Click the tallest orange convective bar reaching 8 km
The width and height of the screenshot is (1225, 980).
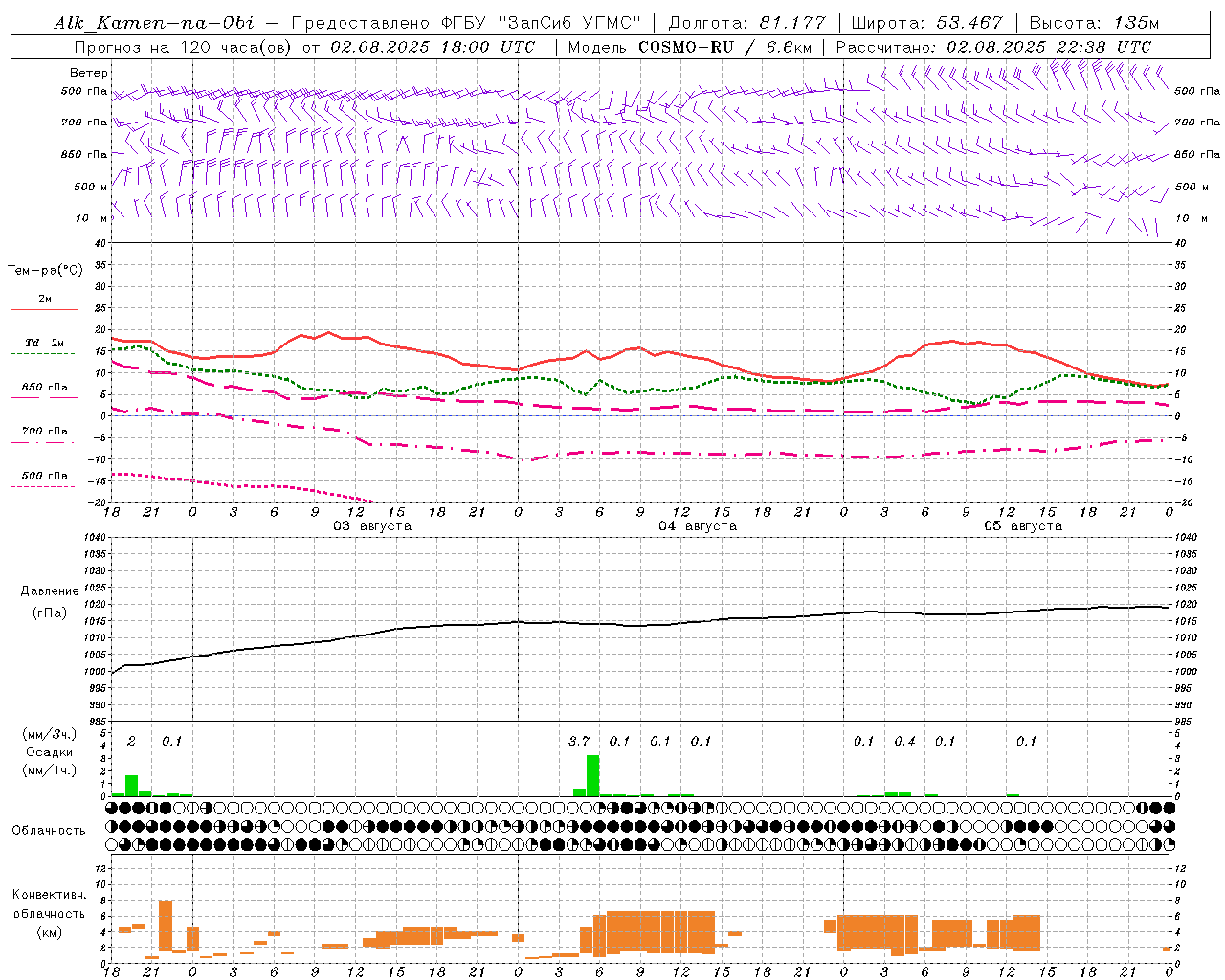165,925
